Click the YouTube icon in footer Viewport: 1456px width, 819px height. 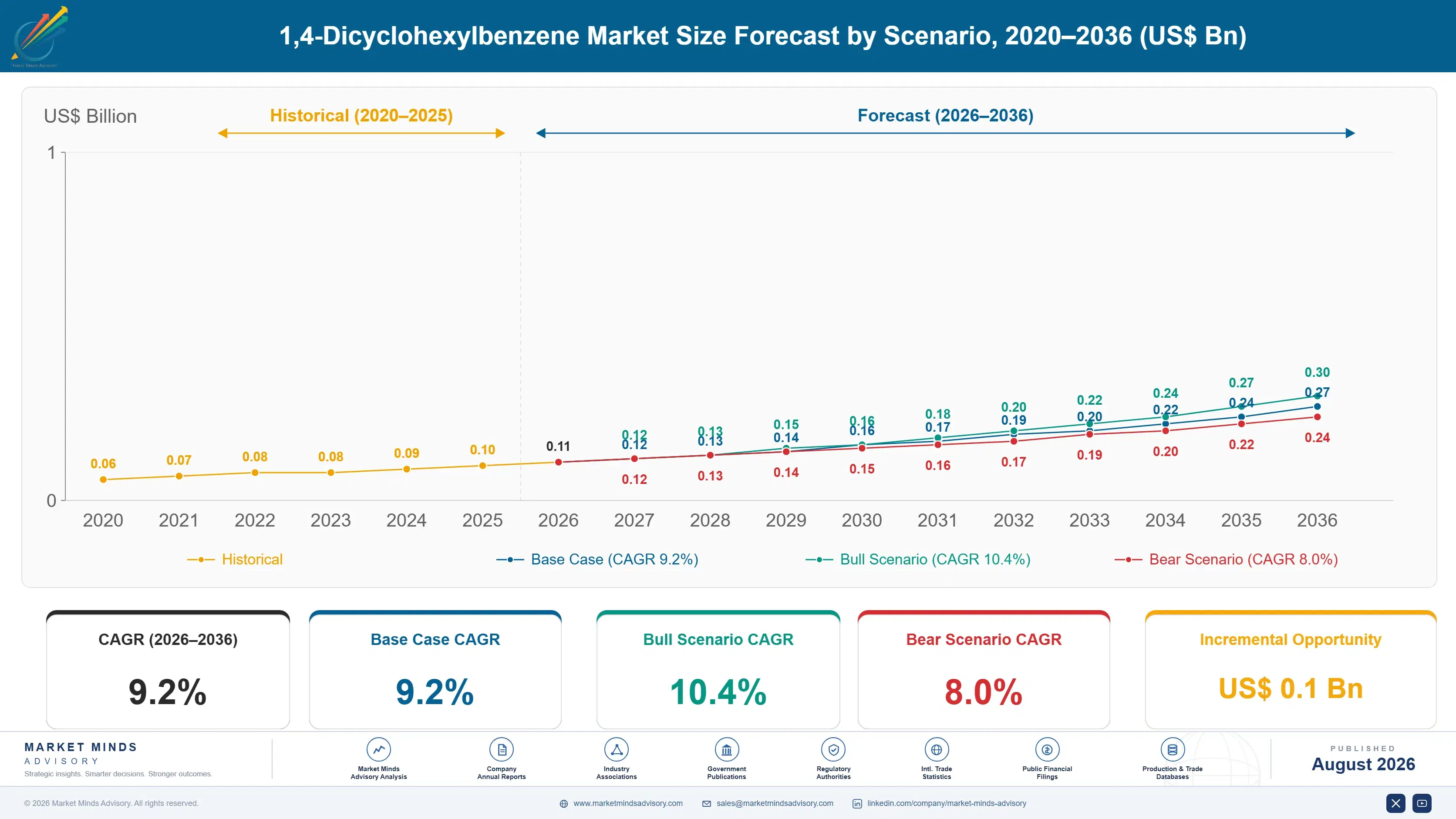click(x=1422, y=803)
